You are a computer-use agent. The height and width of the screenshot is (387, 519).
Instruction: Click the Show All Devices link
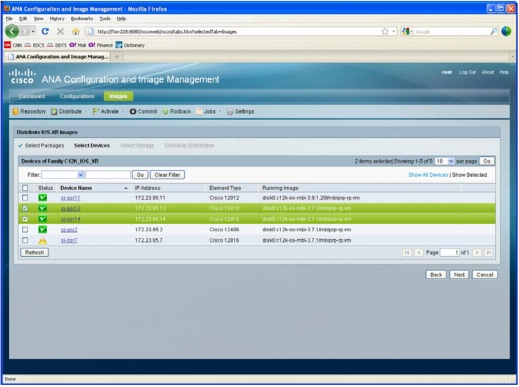click(x=428, y=175)
